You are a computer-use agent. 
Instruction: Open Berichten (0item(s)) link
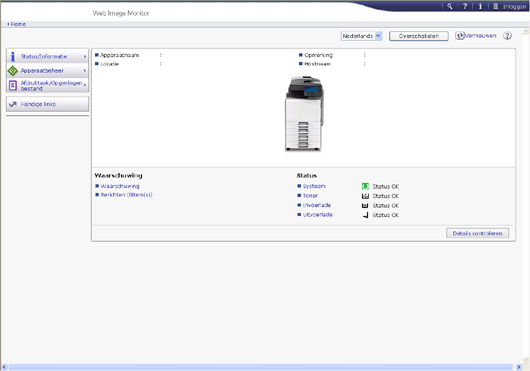click(126, 195)
